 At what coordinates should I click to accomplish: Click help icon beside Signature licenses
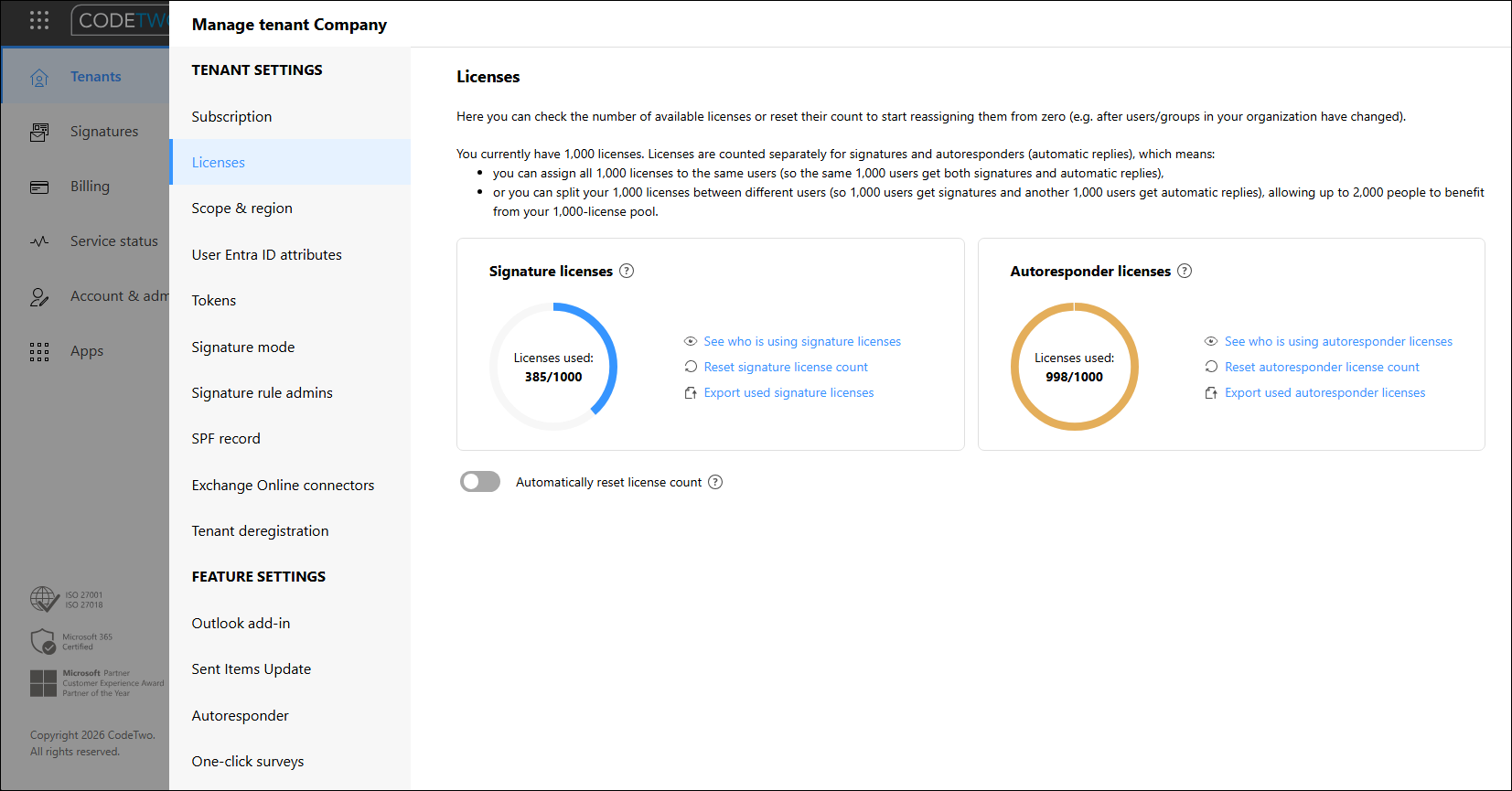click(627, 271)
